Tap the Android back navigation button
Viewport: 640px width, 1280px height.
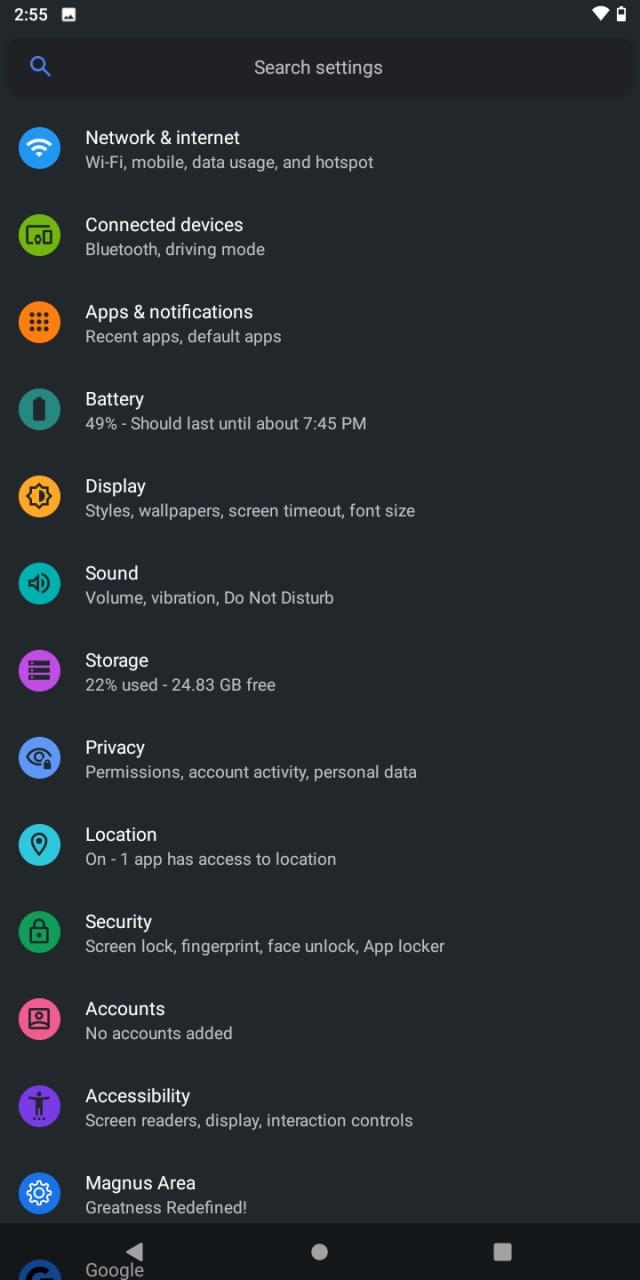(134, 1251)
